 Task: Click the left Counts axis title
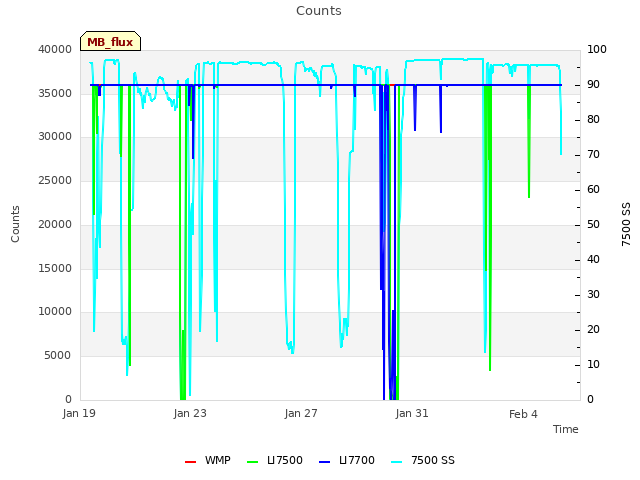[x=16, y=224]
